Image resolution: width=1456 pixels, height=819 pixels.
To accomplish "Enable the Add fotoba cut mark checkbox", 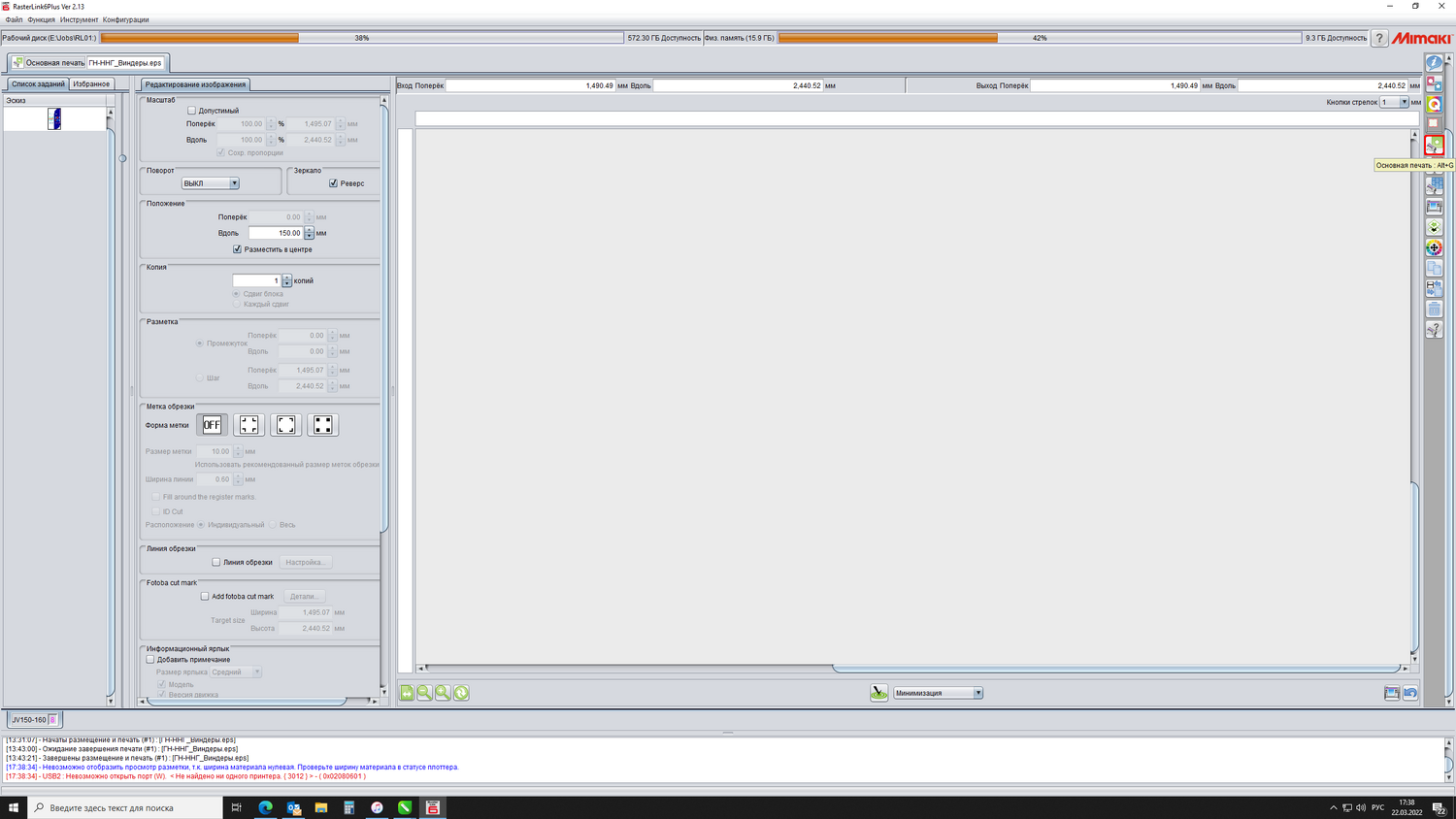I will tap(205, 597).
